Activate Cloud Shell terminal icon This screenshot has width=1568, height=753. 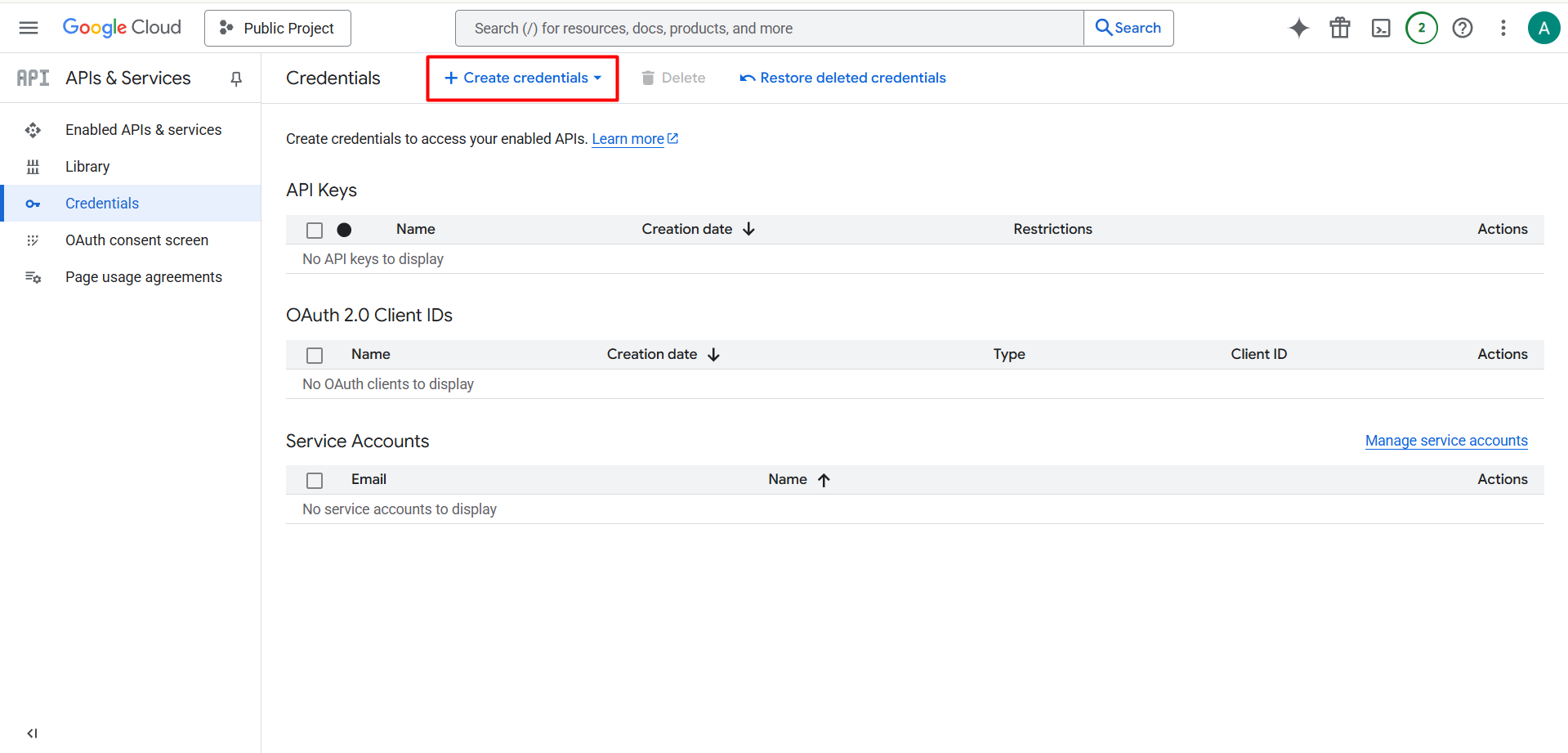(1381, 28)
